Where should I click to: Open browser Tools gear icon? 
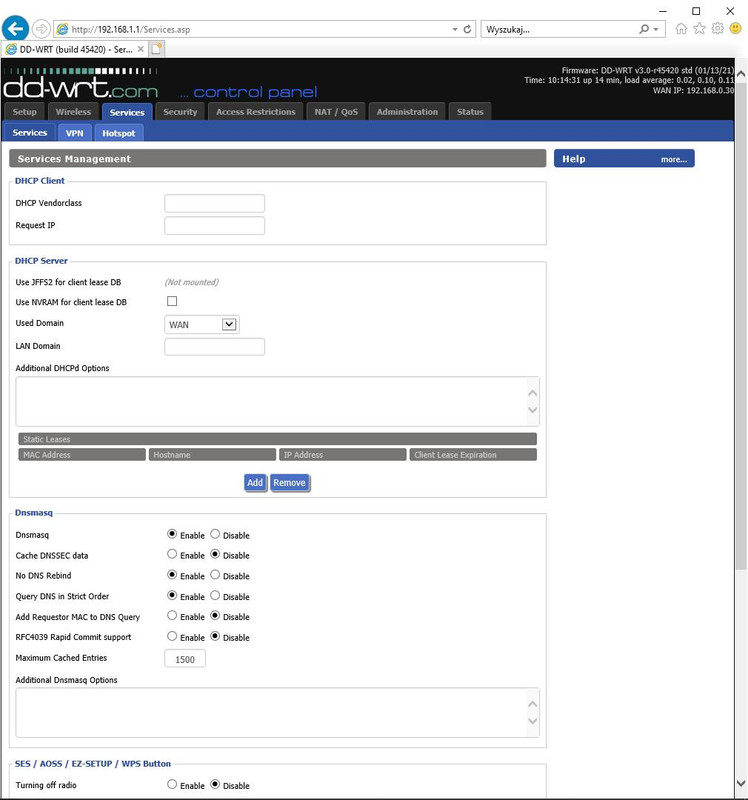pos(717,29)
